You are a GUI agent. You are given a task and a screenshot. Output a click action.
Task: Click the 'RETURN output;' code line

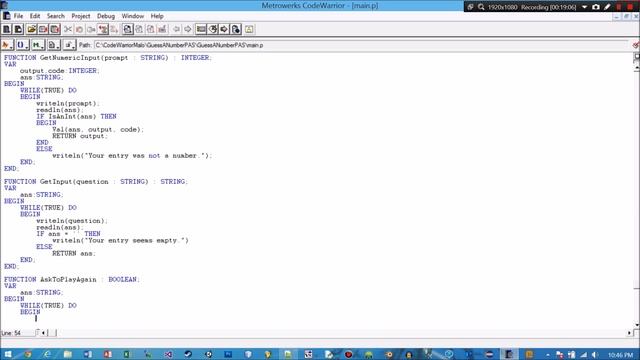(80, 136)
